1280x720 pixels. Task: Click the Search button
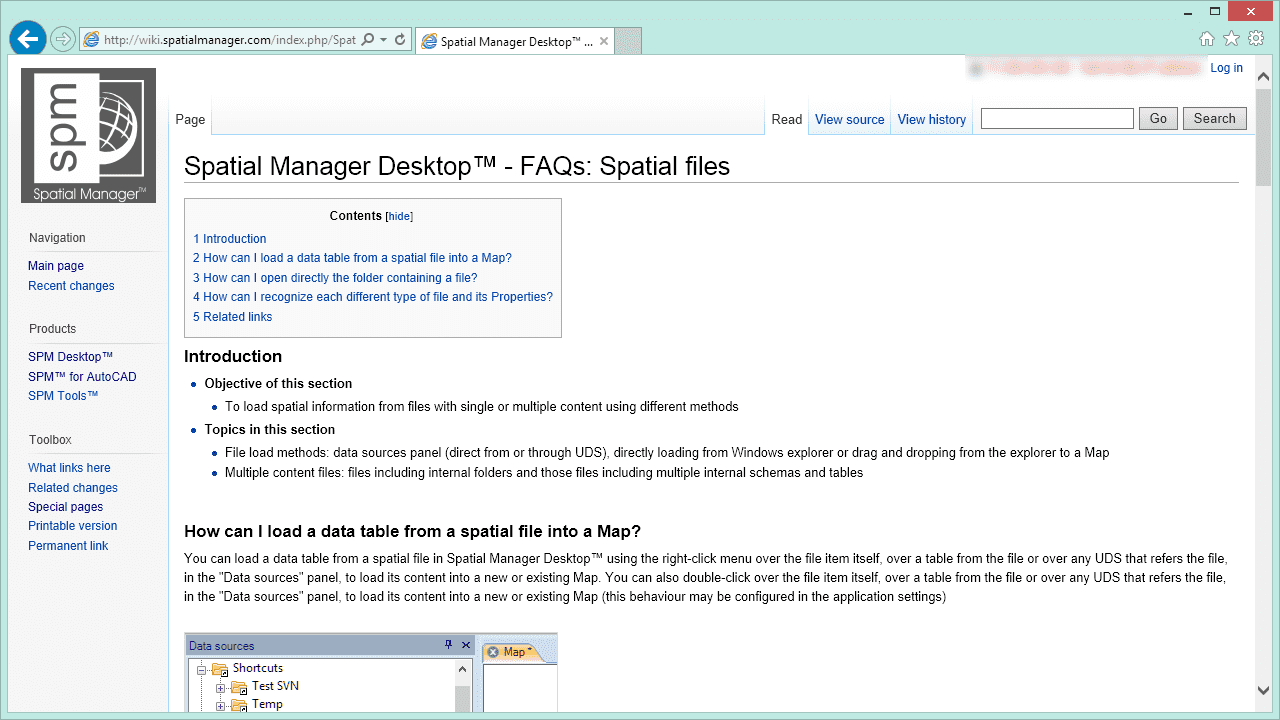(x=1215, y=118)
